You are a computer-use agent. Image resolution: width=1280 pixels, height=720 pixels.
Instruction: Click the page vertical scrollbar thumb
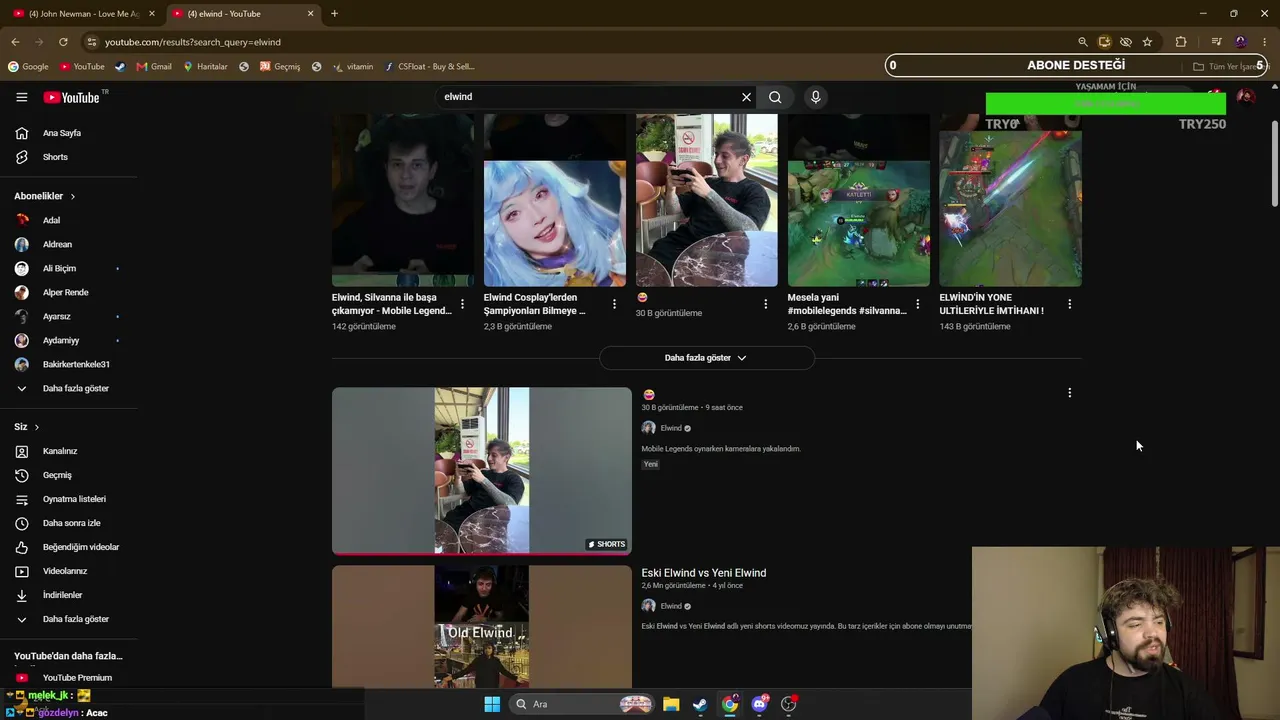1274,163
